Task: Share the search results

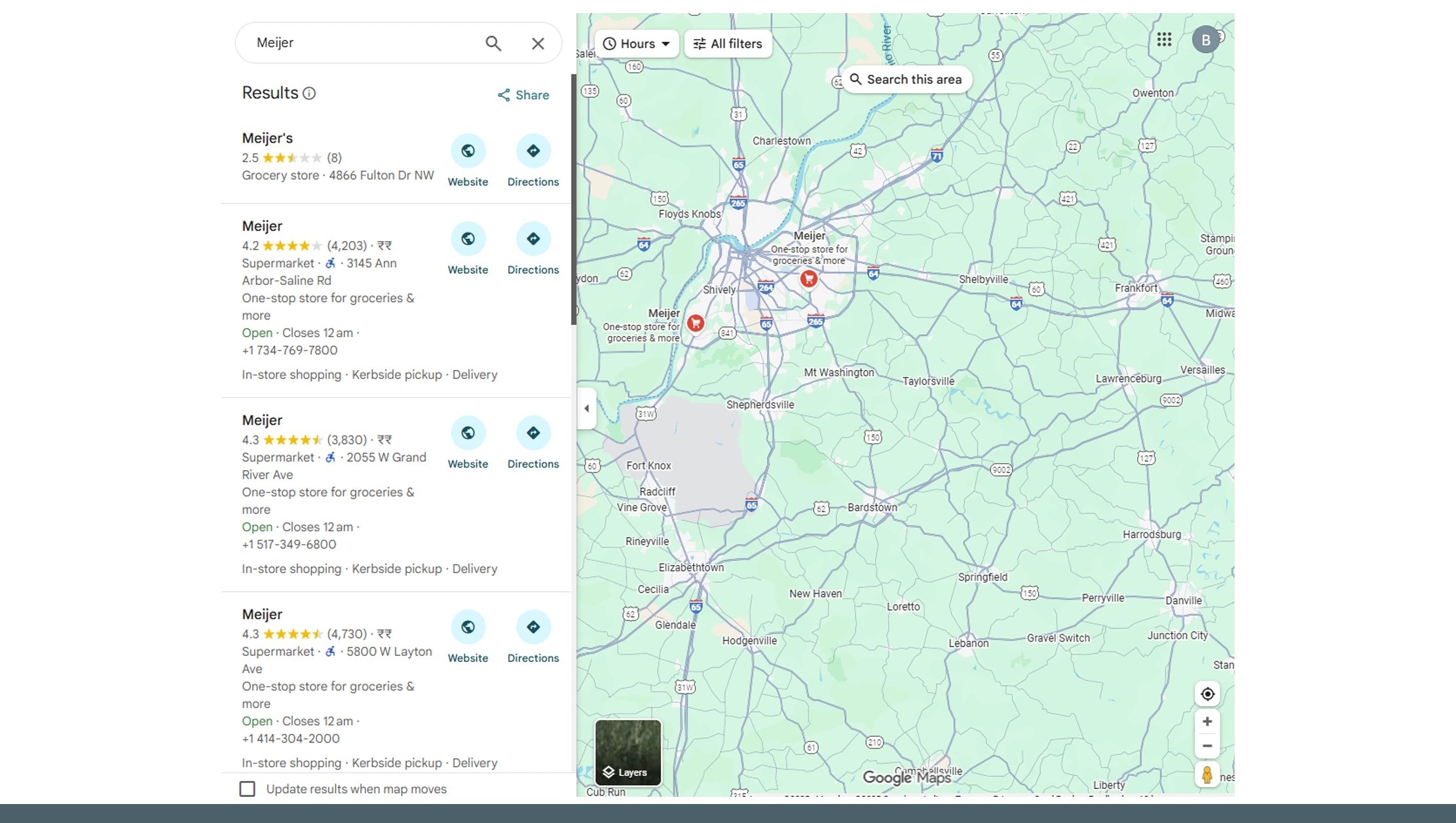Action: point(522,94)
